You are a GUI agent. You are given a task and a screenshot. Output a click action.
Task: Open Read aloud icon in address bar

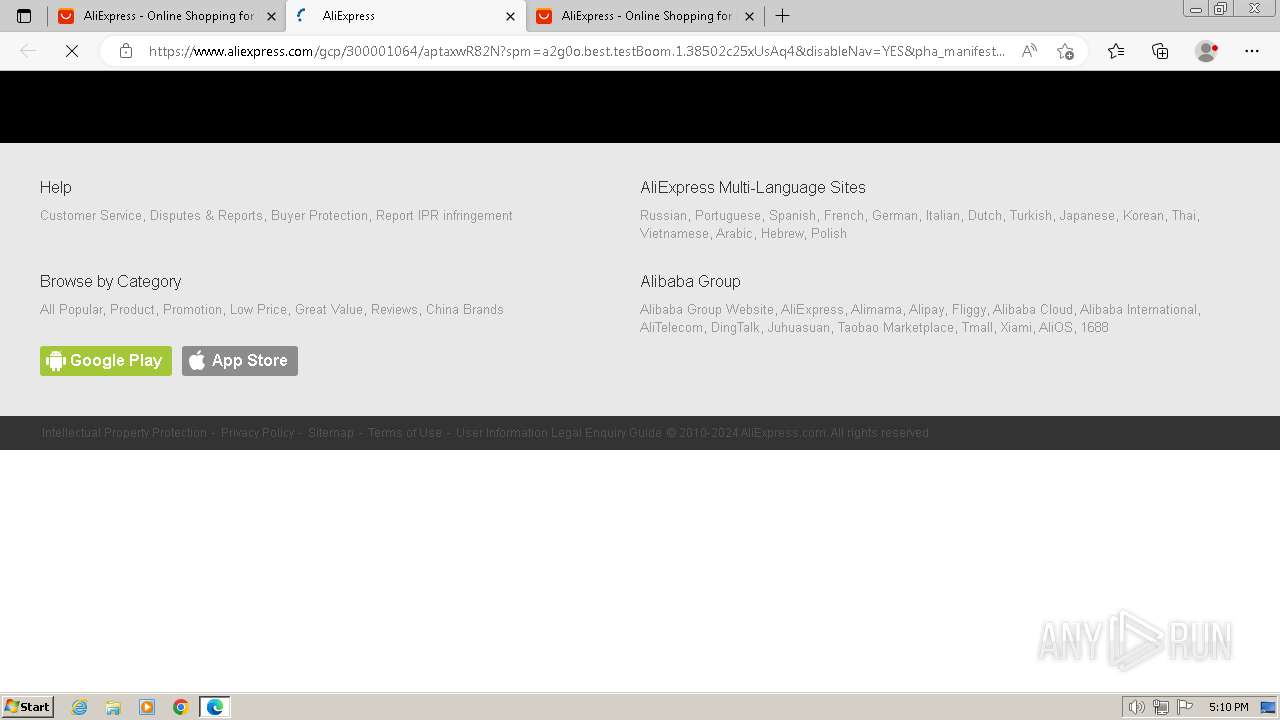tap(1029, 51)
